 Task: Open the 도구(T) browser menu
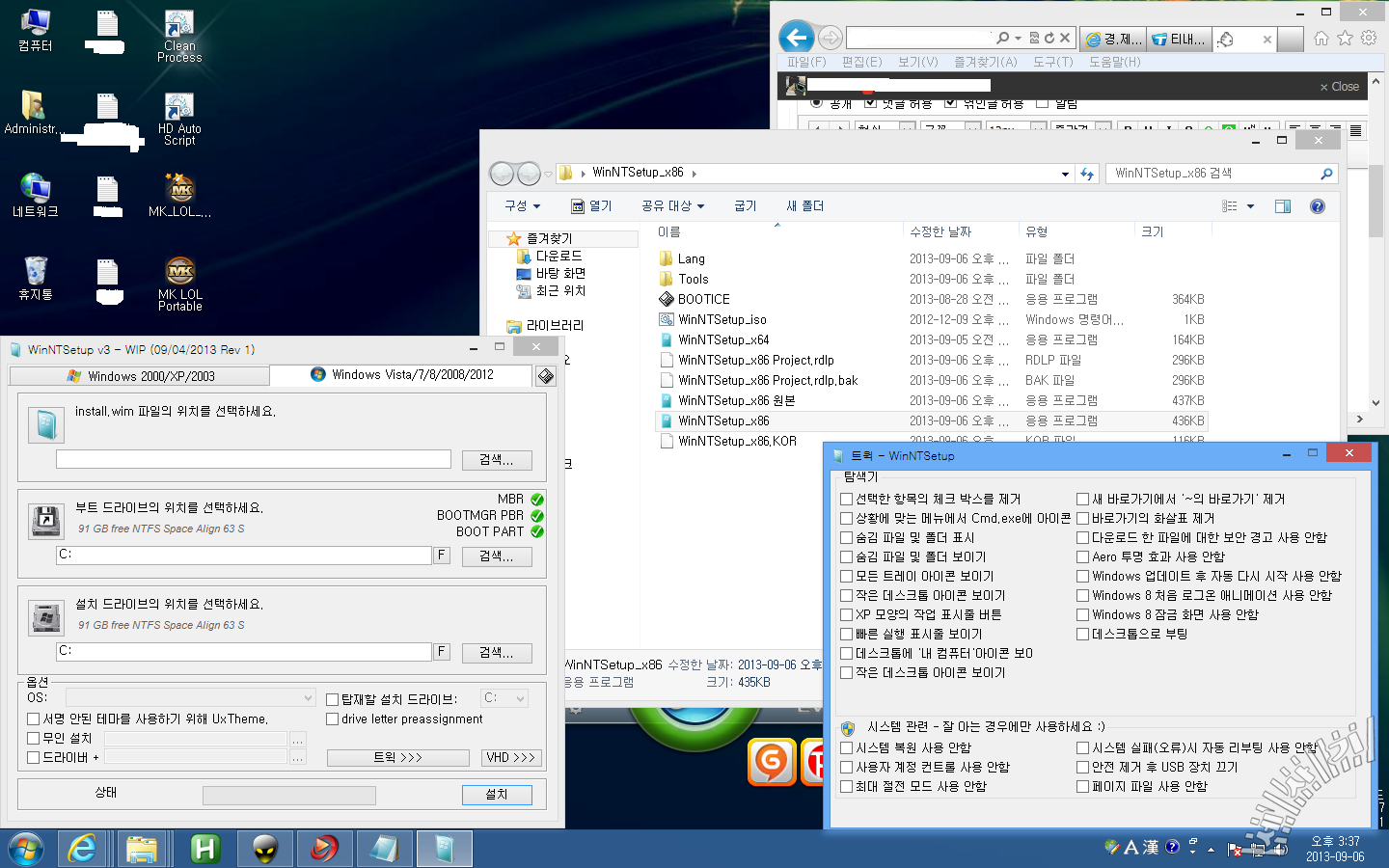tap(1052, 62)
